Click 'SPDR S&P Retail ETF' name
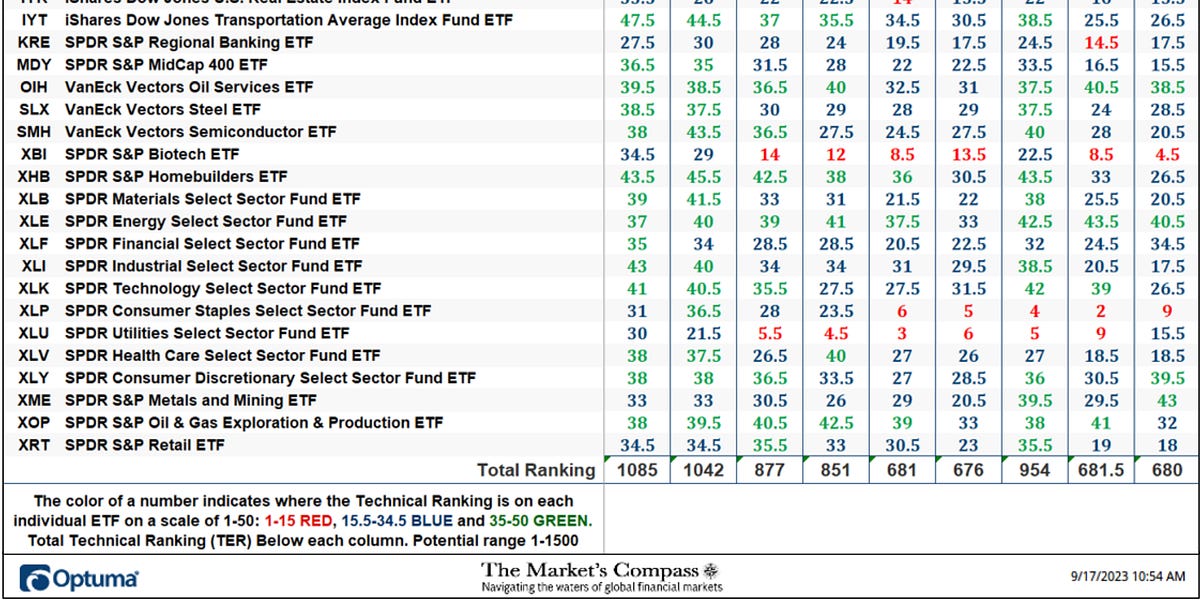The image size is (1200, 600). coord(145,445)
